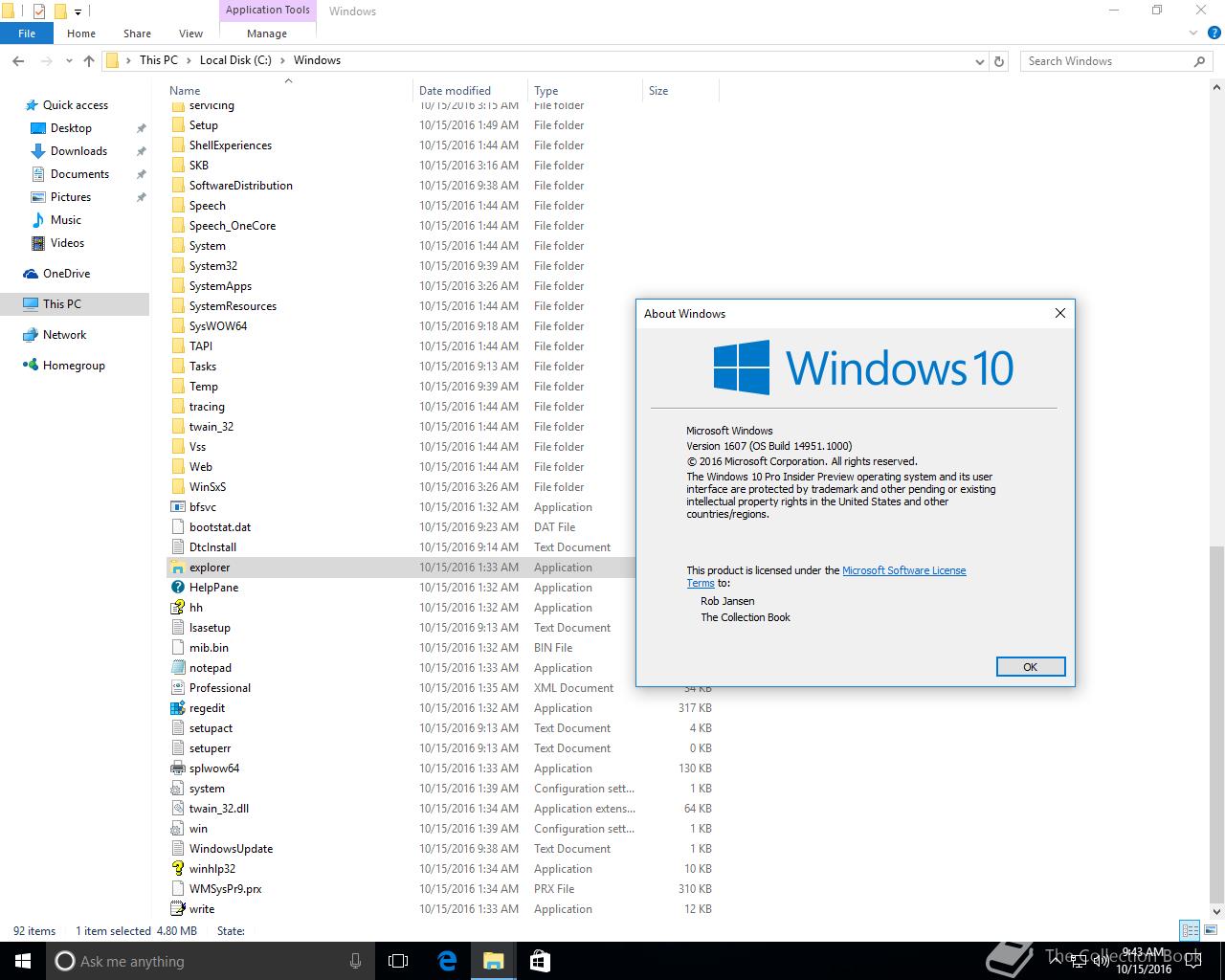Launch Microsoft Edge from taskbar

point(447,961)
